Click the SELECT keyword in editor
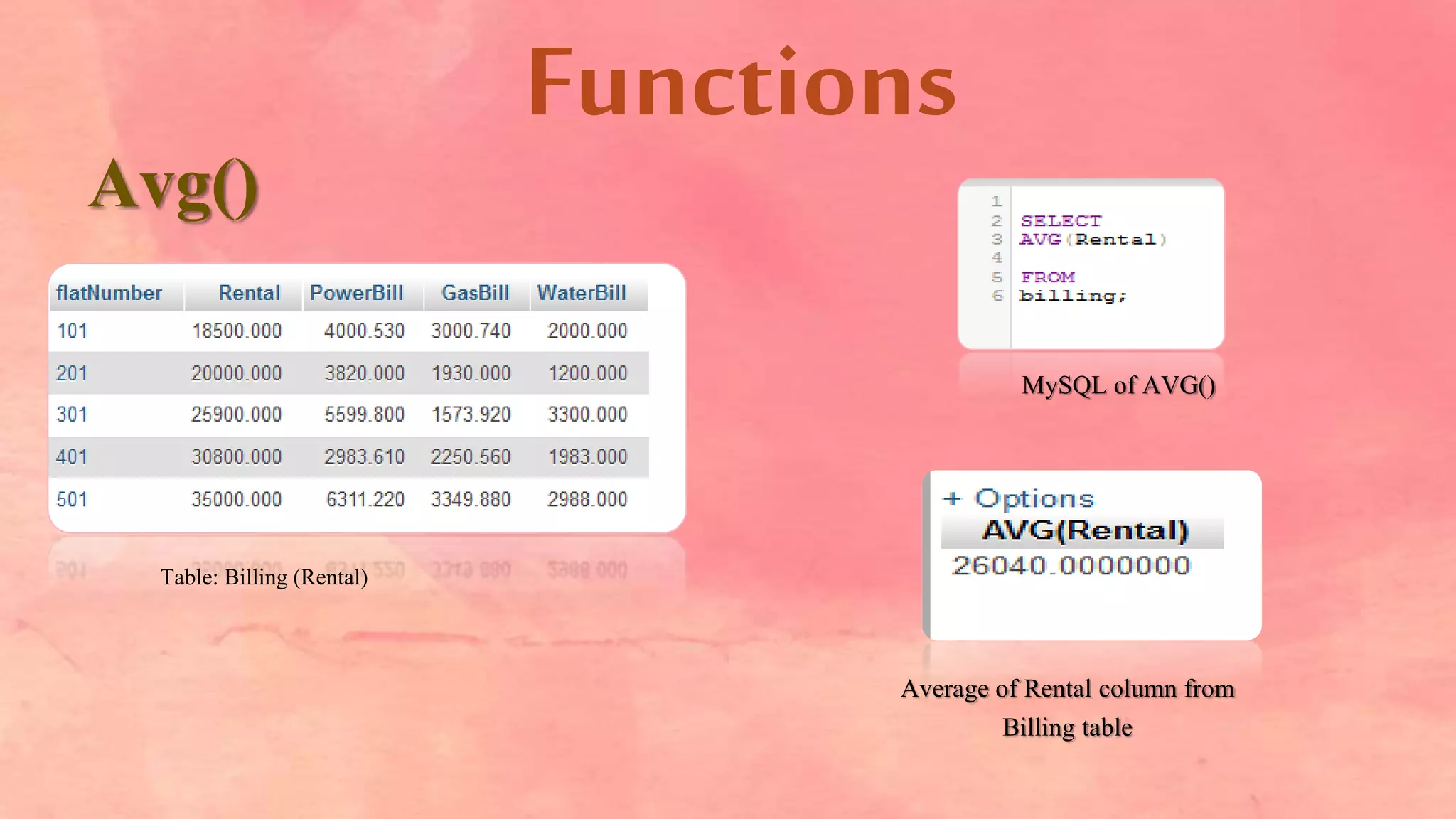This screenshot has height=819, width=1456. 1060,221
